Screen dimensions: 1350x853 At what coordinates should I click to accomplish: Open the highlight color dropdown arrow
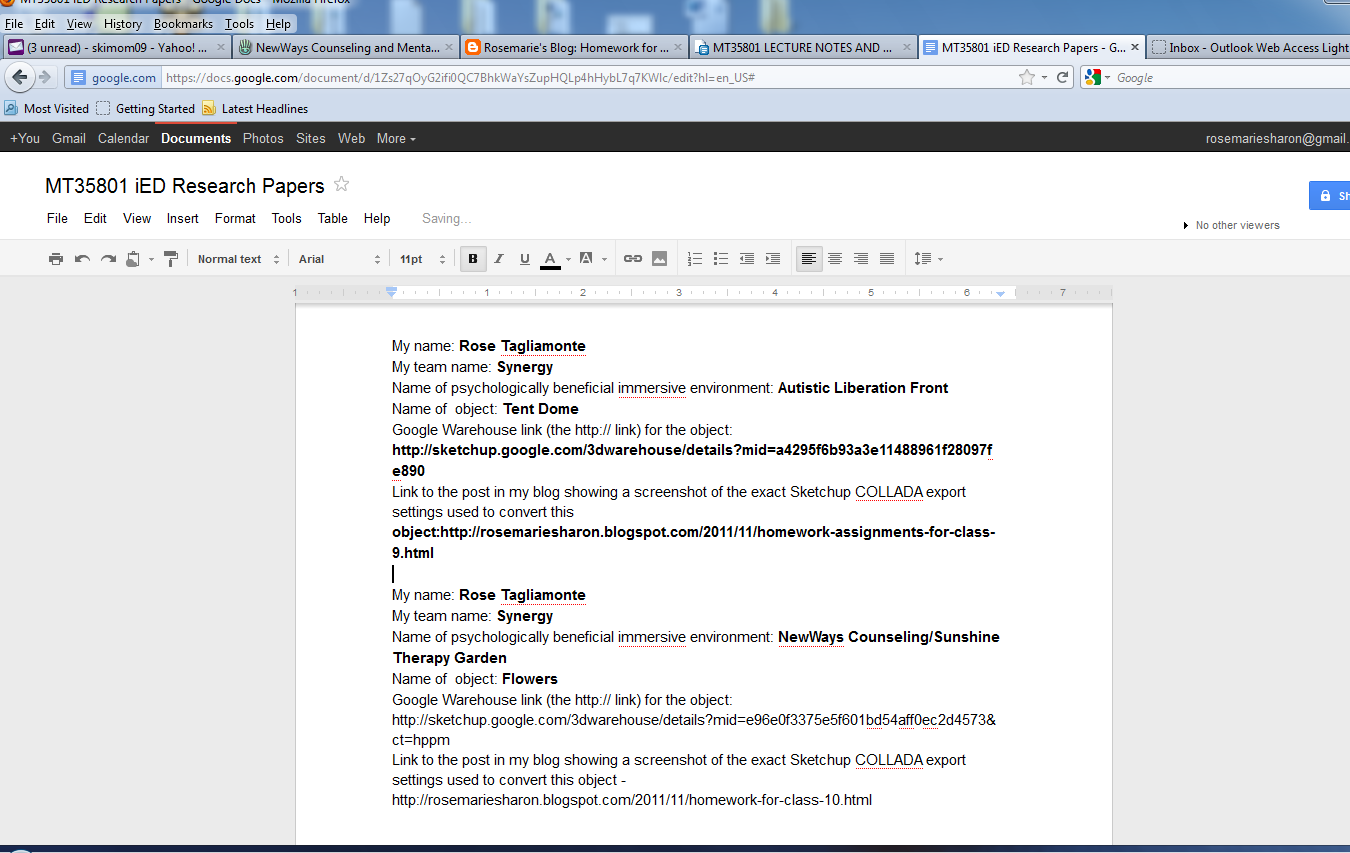pyautogui.click(x=605, y=259)
